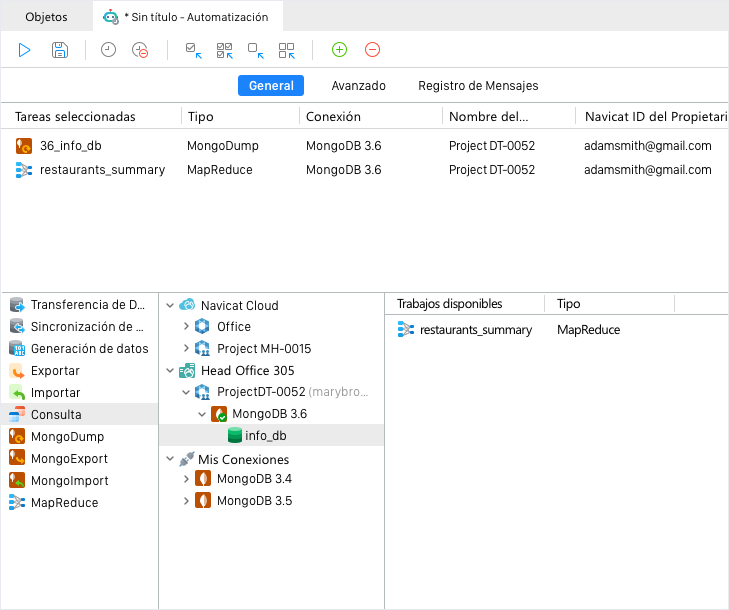Click the Deselect All empty-box toolbar icon
Screen dimensions: 729x610
[x=256, y=49]
